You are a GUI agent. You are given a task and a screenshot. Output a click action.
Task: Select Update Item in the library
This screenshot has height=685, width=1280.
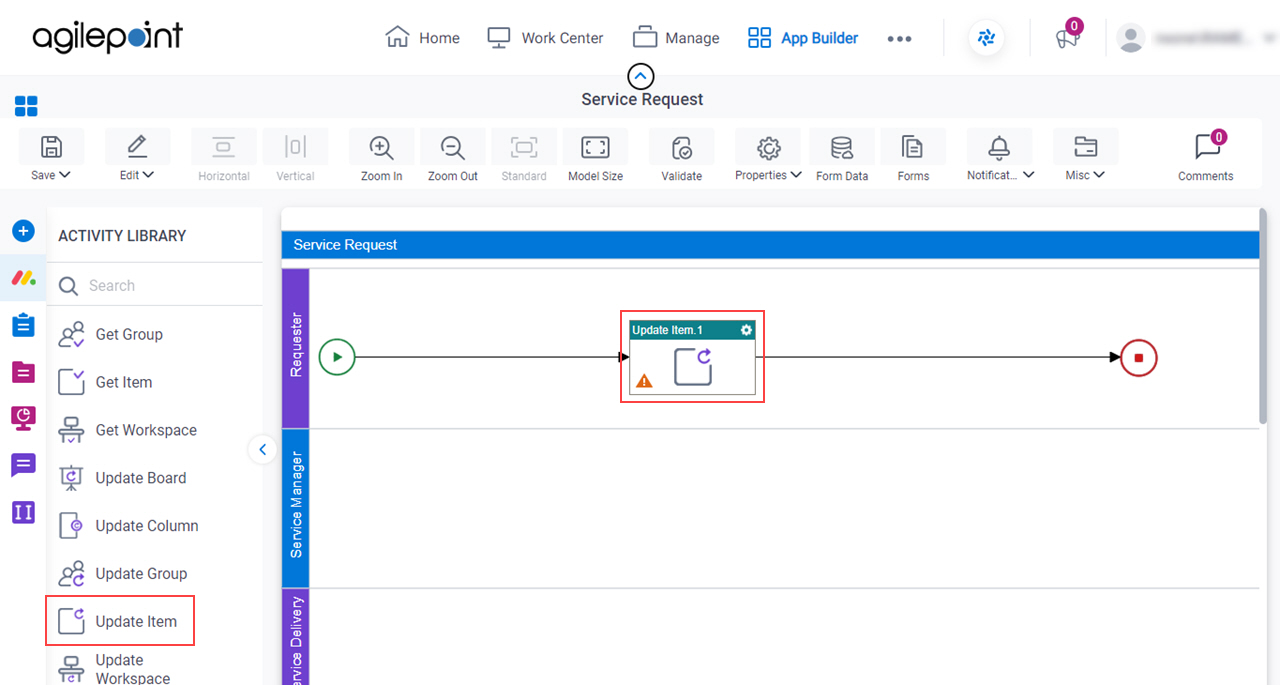coord(120,621)
